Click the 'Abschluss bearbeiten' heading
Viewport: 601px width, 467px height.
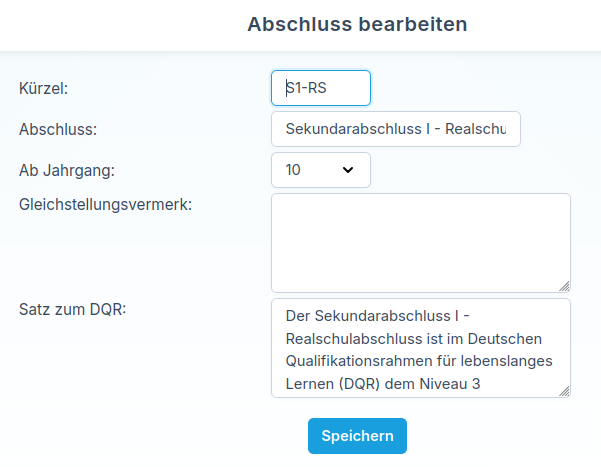coord(357,24)
